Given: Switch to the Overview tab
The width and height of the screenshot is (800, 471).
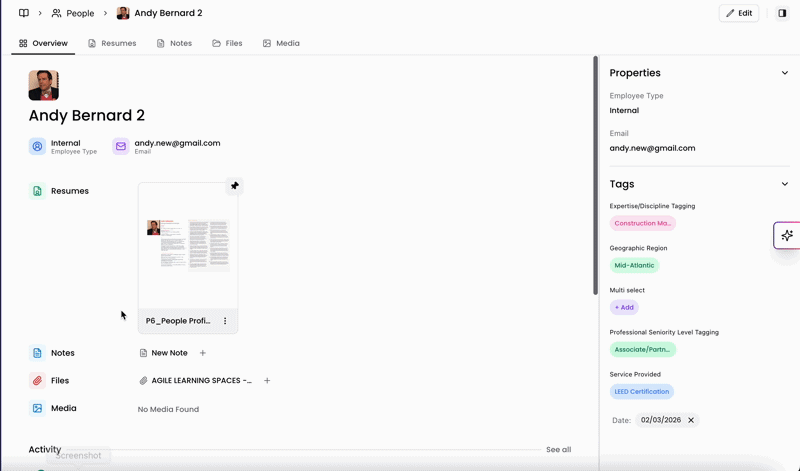Looking at the screenshot, I should (43, 43).
